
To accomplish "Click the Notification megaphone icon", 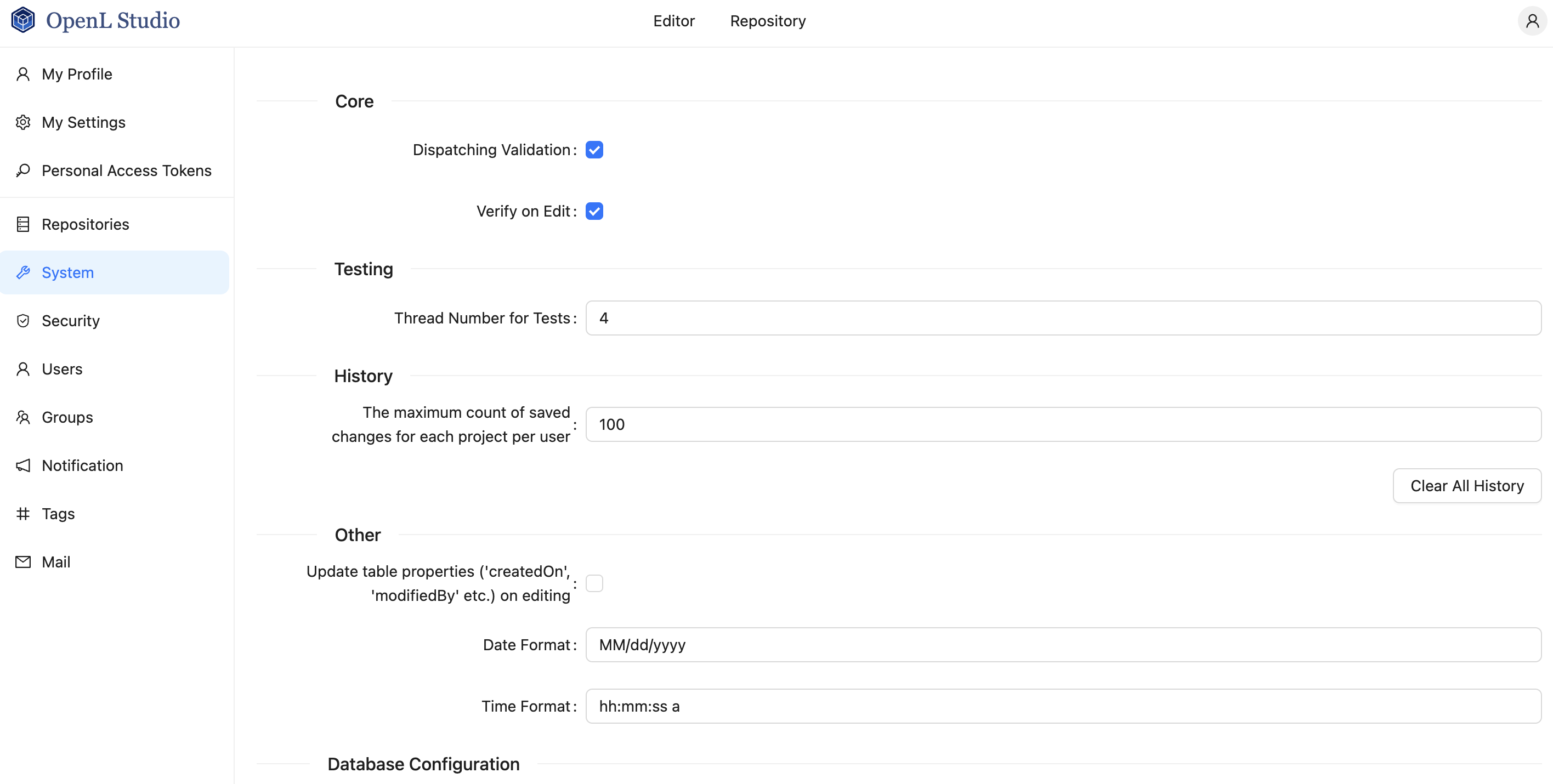I will (23, 465).
